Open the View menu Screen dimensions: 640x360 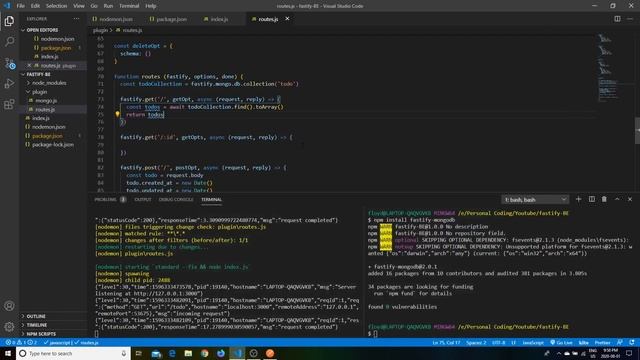79,6
